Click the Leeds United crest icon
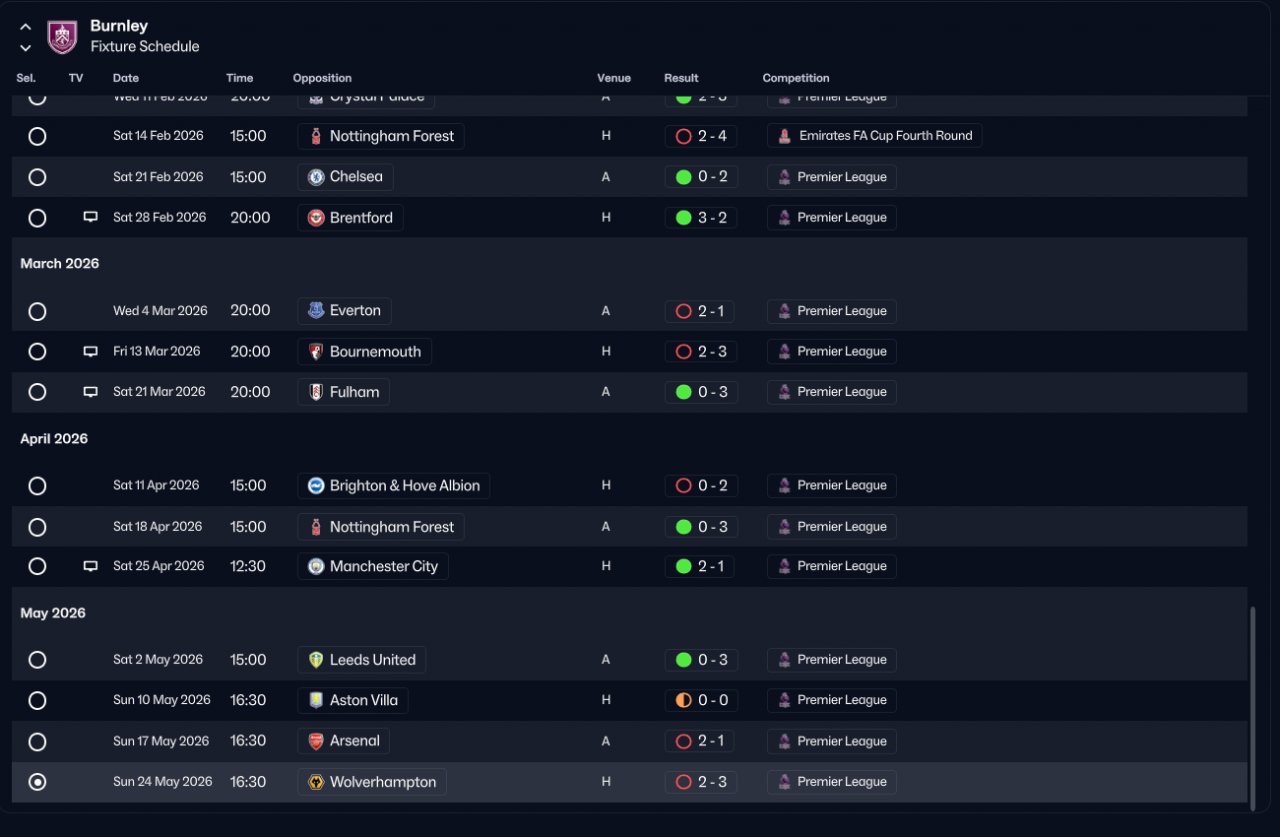Image resolution: width=1280 pixels, height=837 pixels. (316, 660)
